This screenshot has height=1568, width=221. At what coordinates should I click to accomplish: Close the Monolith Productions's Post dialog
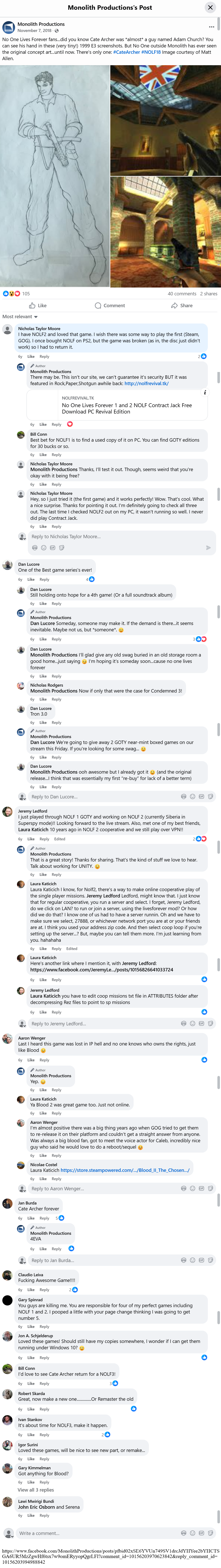[x=210, y=7]
